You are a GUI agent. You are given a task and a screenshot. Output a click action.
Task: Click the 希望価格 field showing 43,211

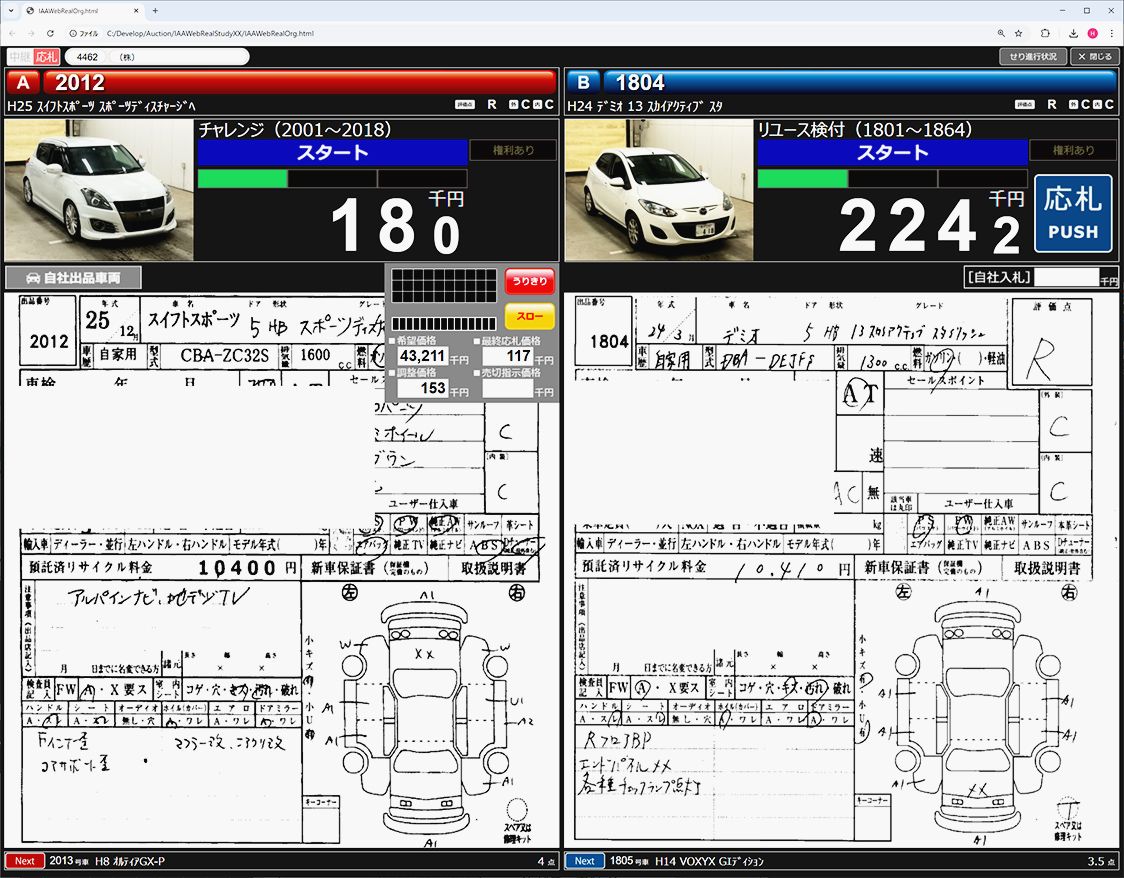coord(422,356)
